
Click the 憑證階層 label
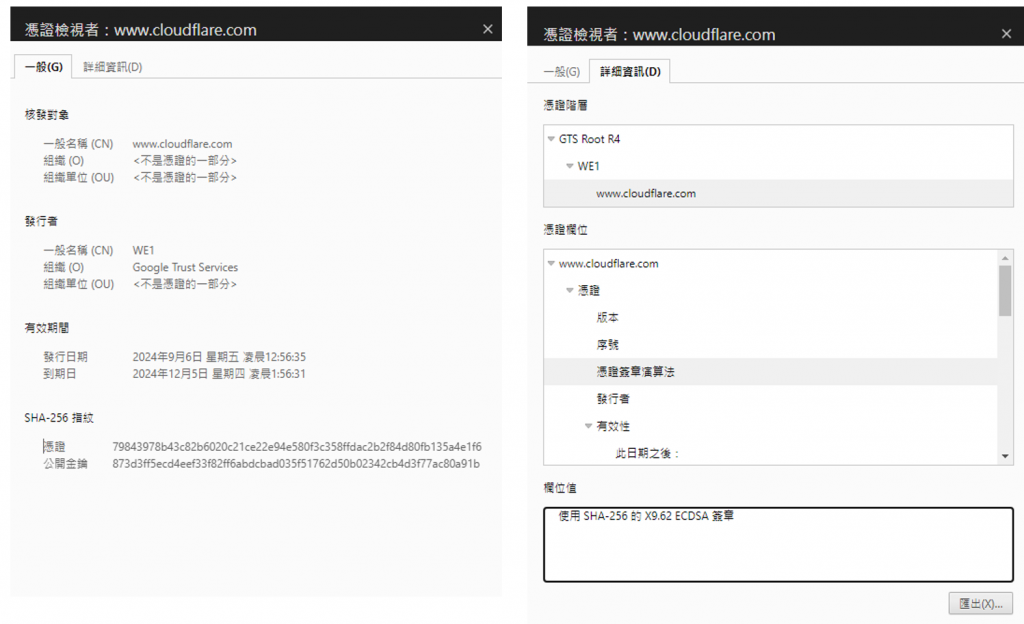(566, 105)
